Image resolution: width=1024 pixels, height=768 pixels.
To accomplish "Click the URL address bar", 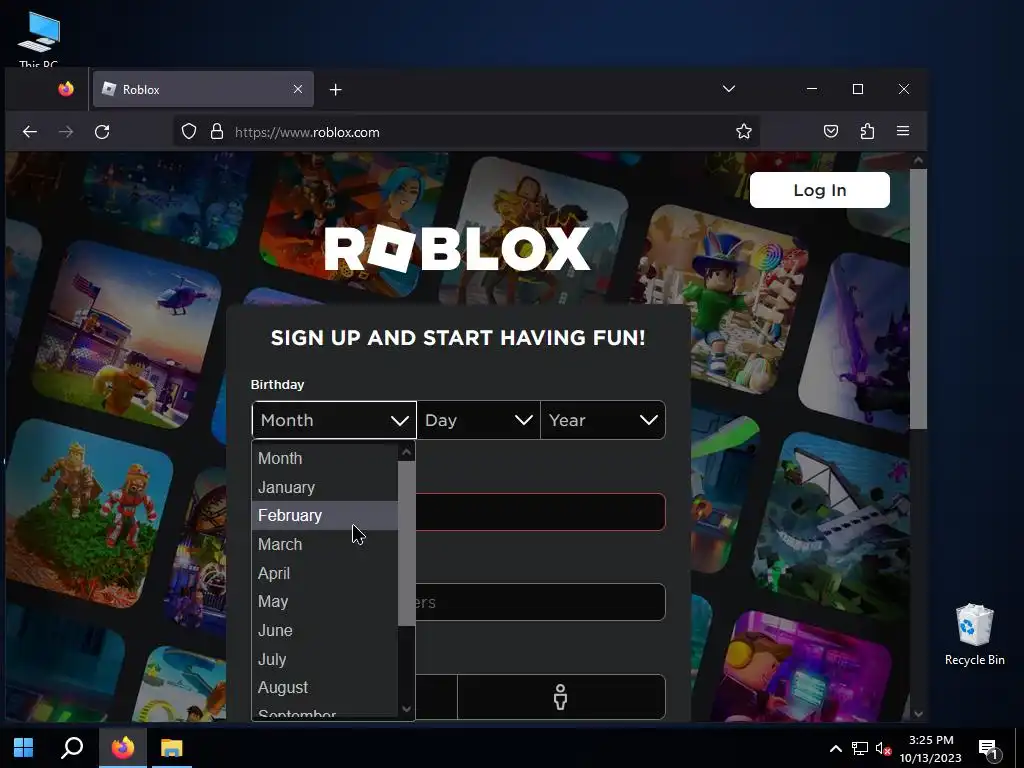I will coord(466,132).
